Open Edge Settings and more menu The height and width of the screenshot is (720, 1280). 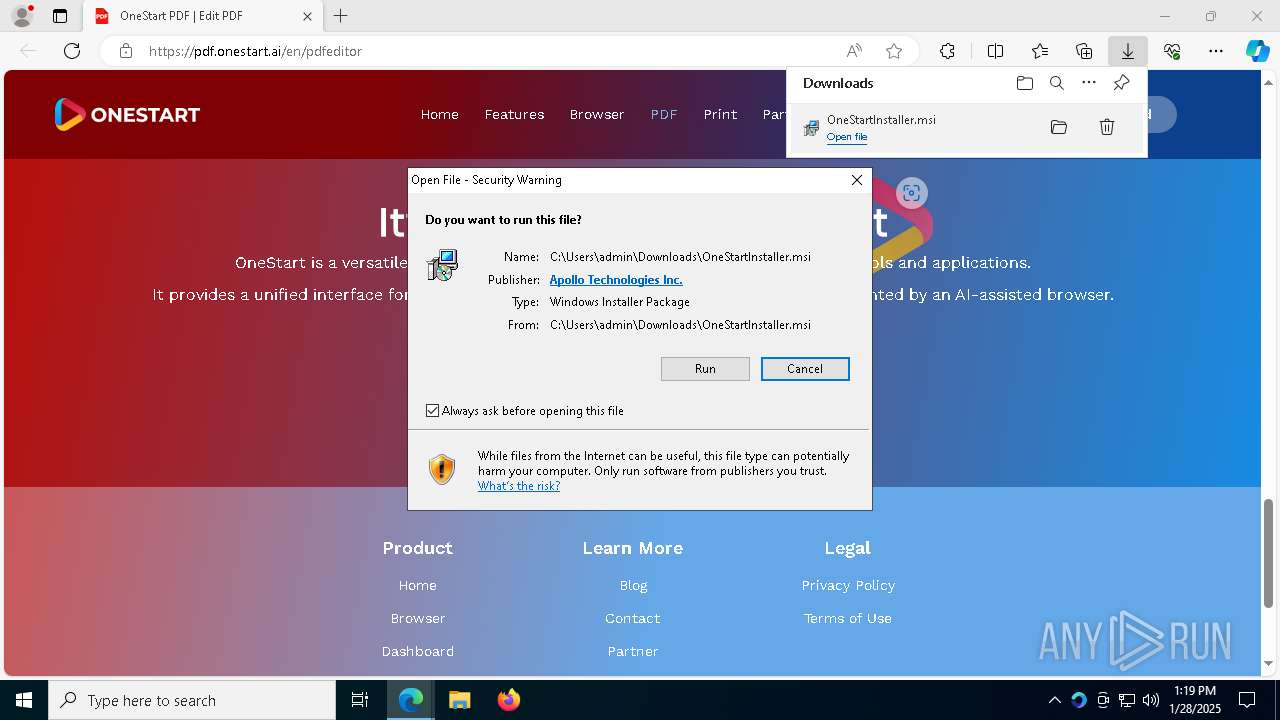[x=1216, y=51]
